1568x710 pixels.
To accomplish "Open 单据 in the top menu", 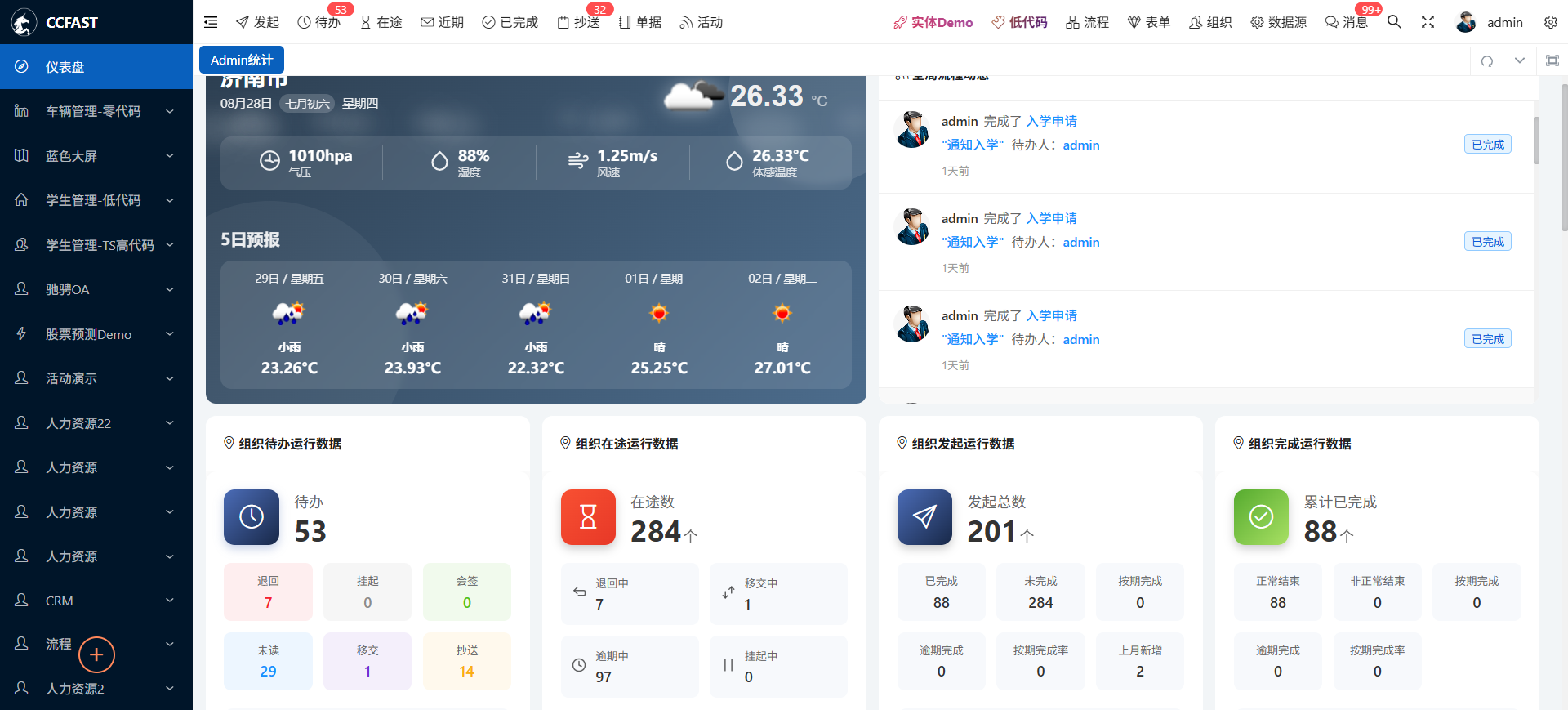I will 640,22.
